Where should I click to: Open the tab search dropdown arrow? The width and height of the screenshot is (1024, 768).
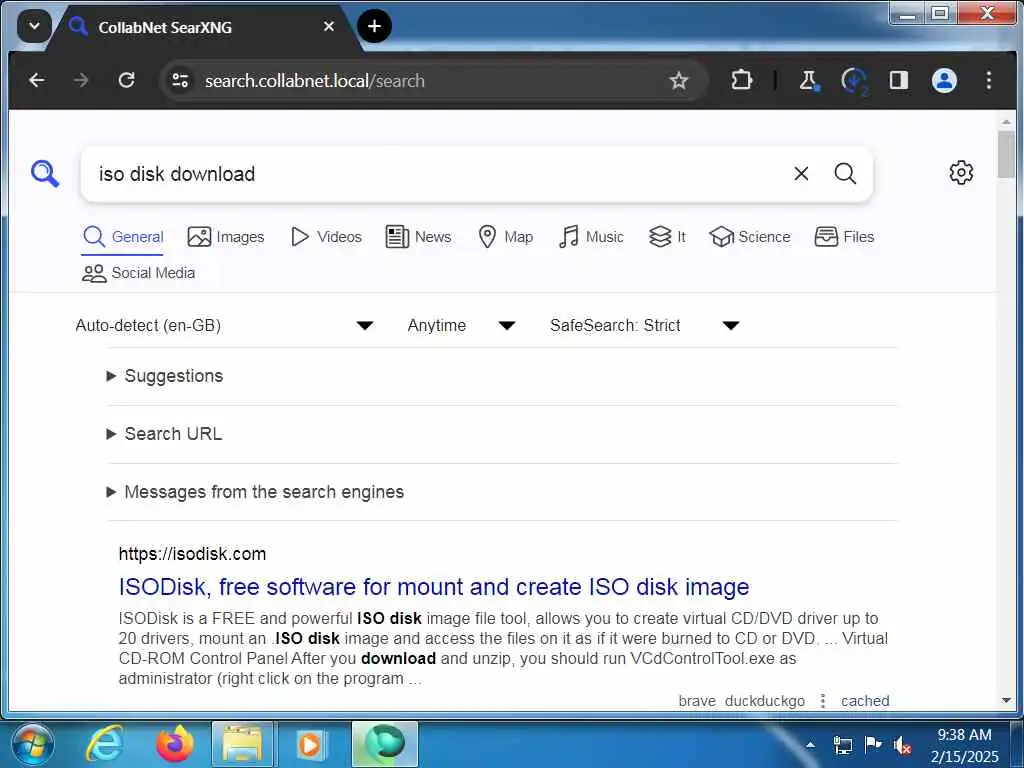(34, 27)
